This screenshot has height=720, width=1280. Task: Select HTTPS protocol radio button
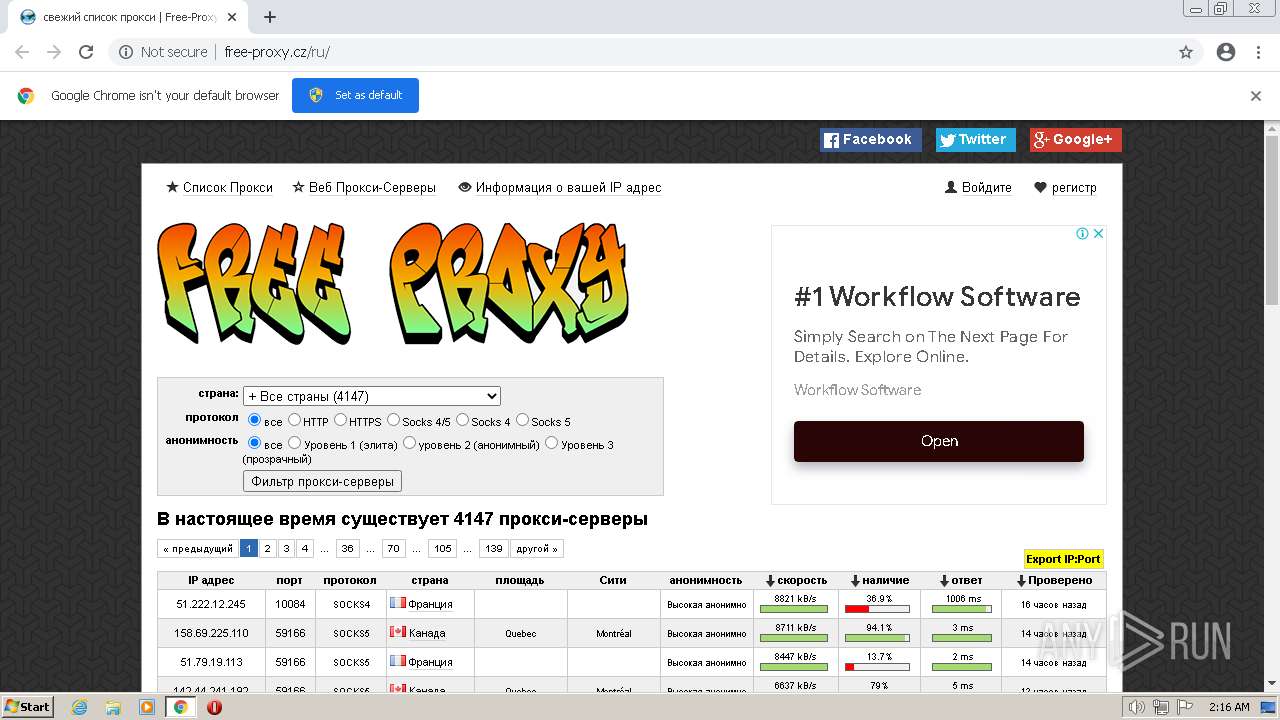pos(341,420)
